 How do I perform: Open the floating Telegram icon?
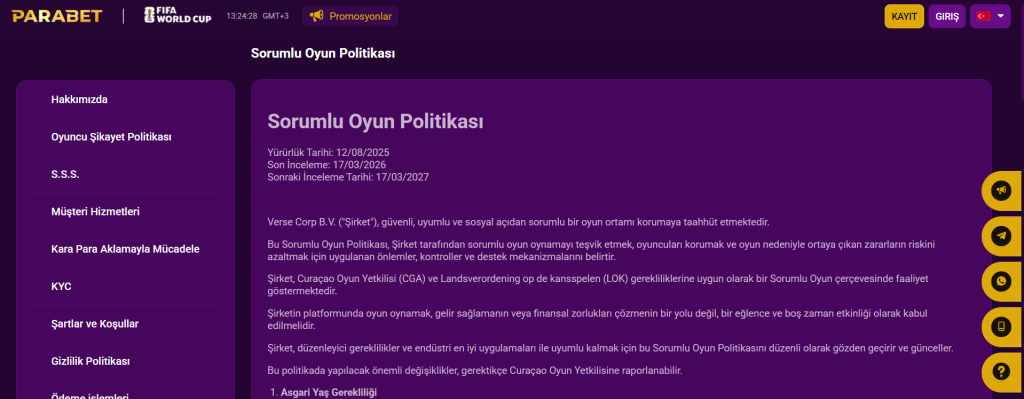point(1000,236)
